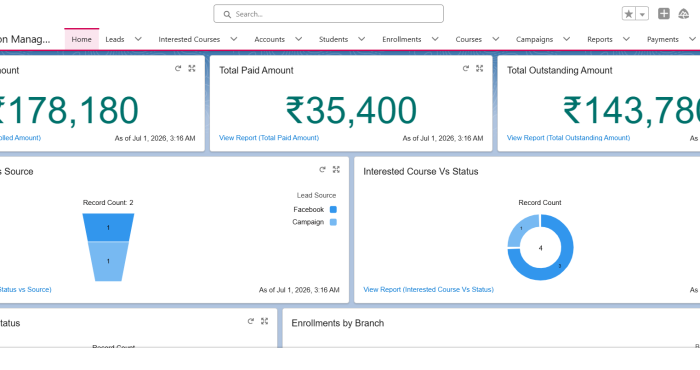Open View Report (Interested Course Vs Status)
Screen dimensions: 700x370
click(x=429, y=290)
